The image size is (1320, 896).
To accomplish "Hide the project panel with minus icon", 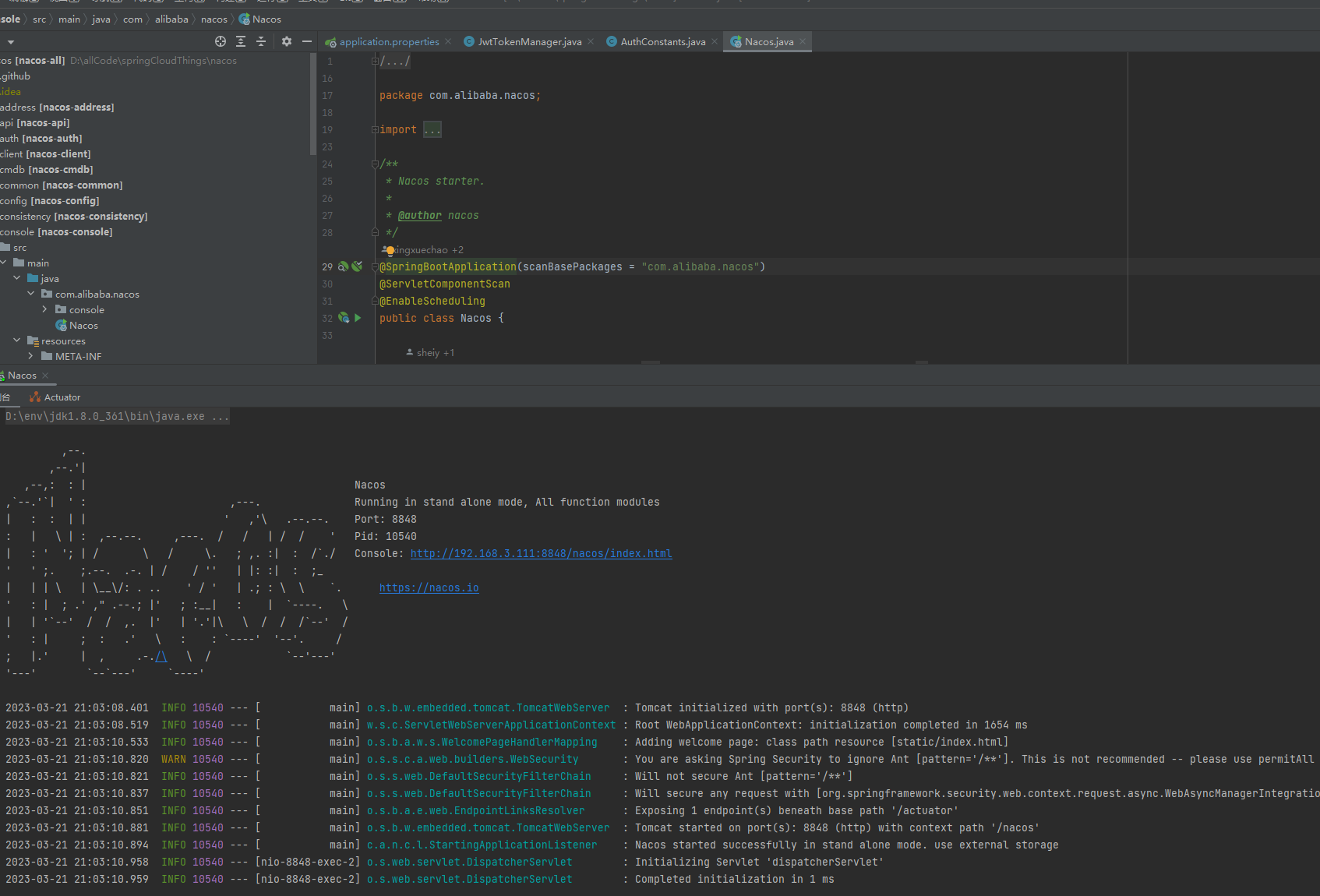I will click(307, 41).
